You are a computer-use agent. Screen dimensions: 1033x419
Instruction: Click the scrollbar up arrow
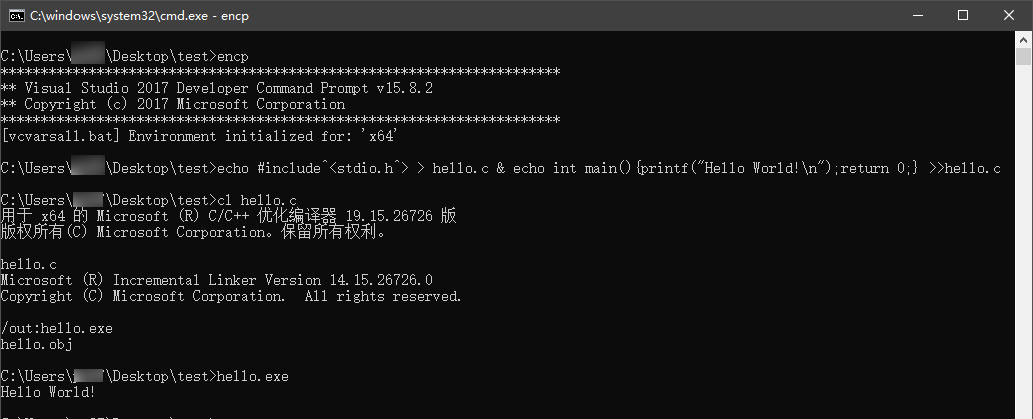tap(1024, 40)
